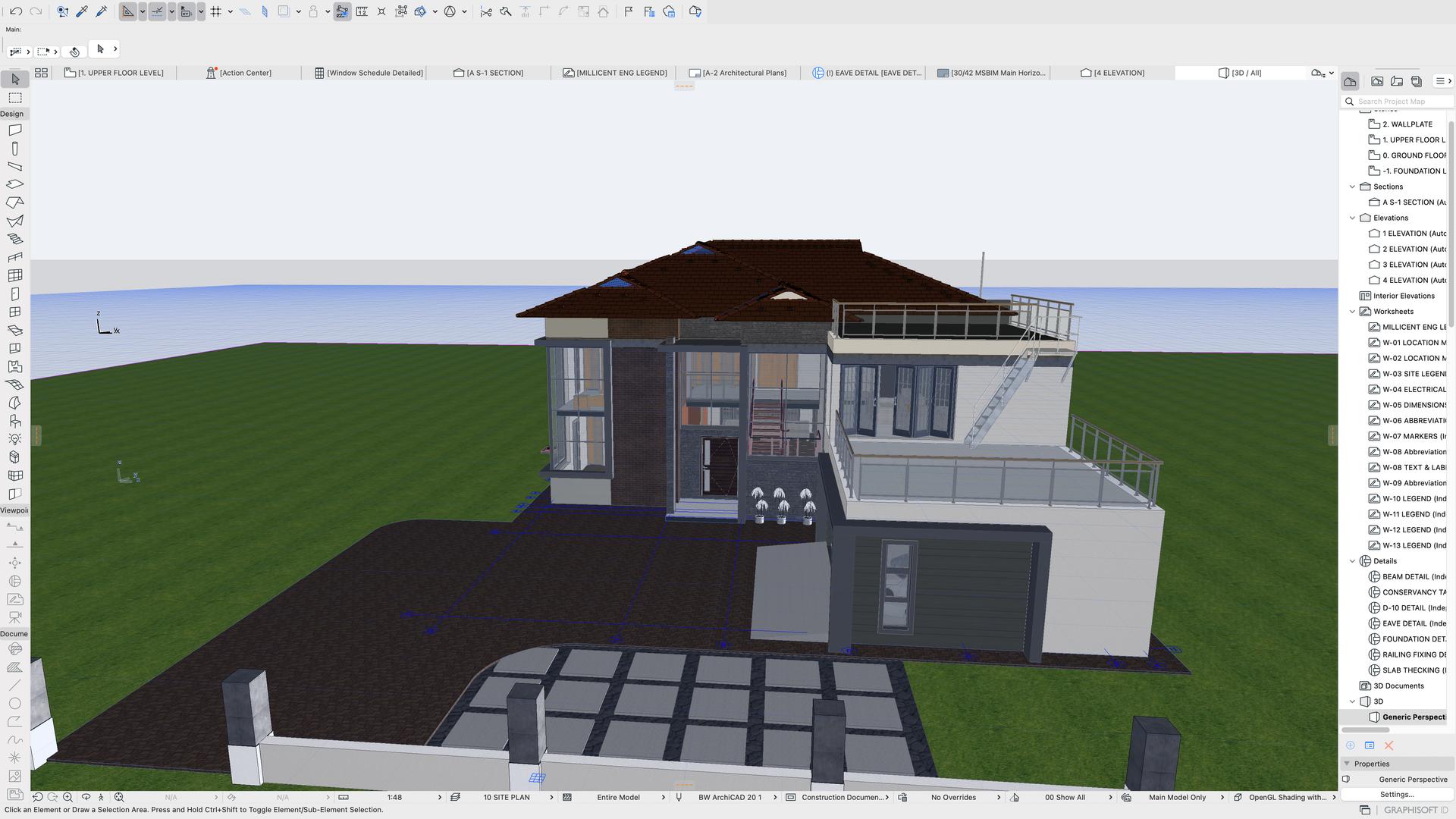Viewport: 1456px width, 819px height.
Task: Open the 10 SITE PLAN layer combination dropdown
Action: [507, 798]
